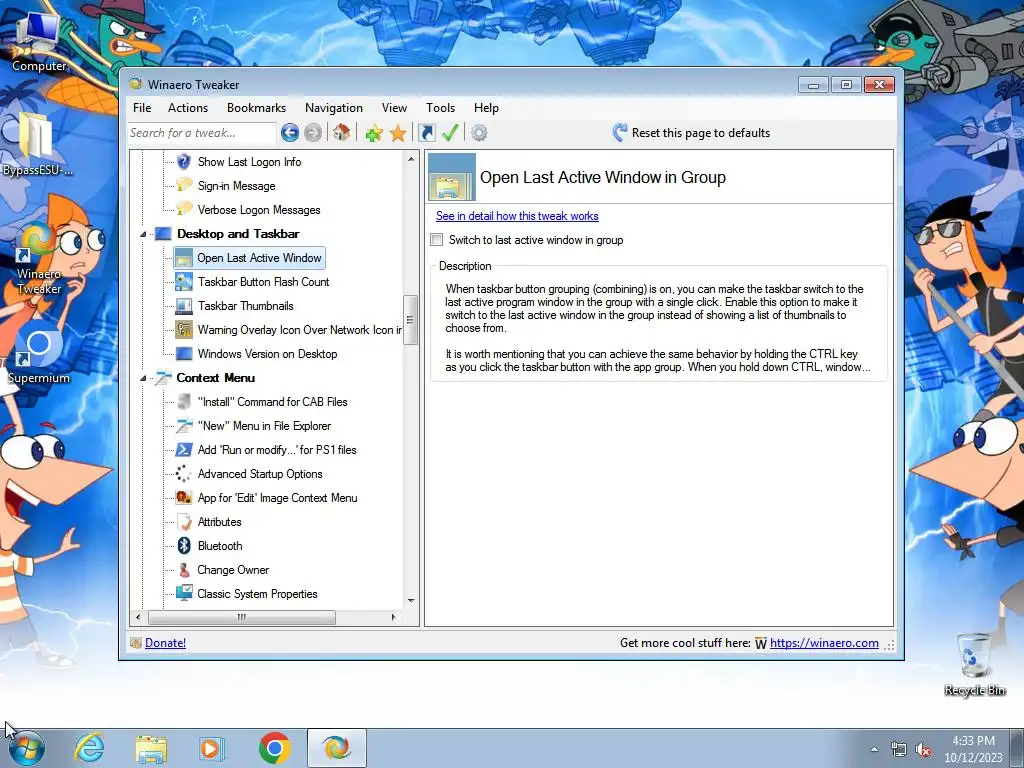Open the https://winaero.com link
This screenshot has height=768, width=1024.
824,643
